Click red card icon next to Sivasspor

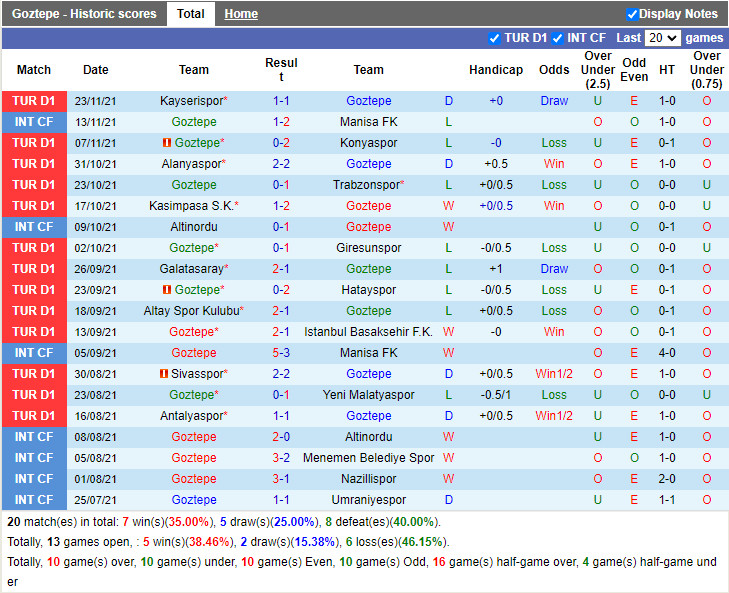point(163,374)
